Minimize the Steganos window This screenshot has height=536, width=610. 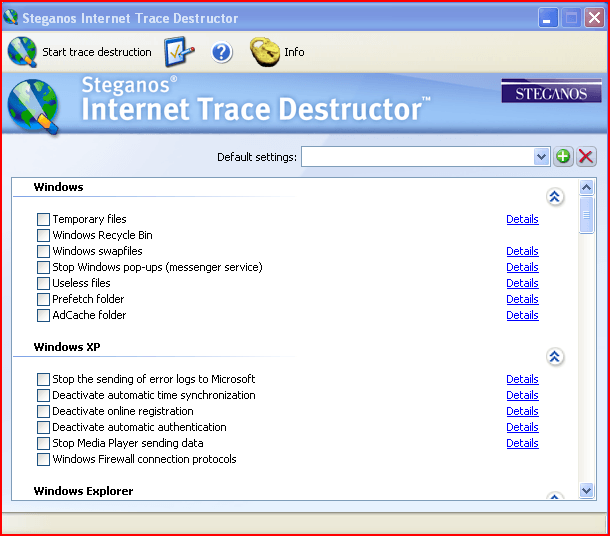(x=548, y=18)
